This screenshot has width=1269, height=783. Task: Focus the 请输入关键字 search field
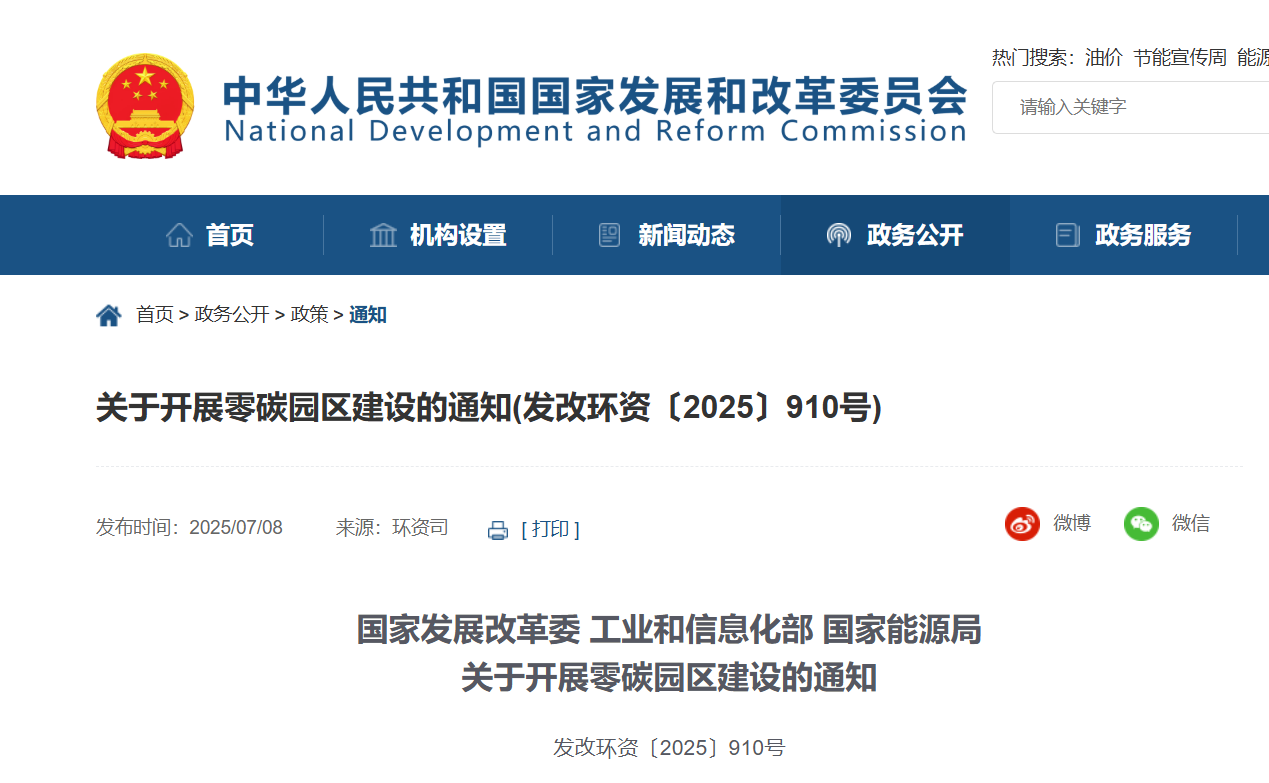[1130, 107]
